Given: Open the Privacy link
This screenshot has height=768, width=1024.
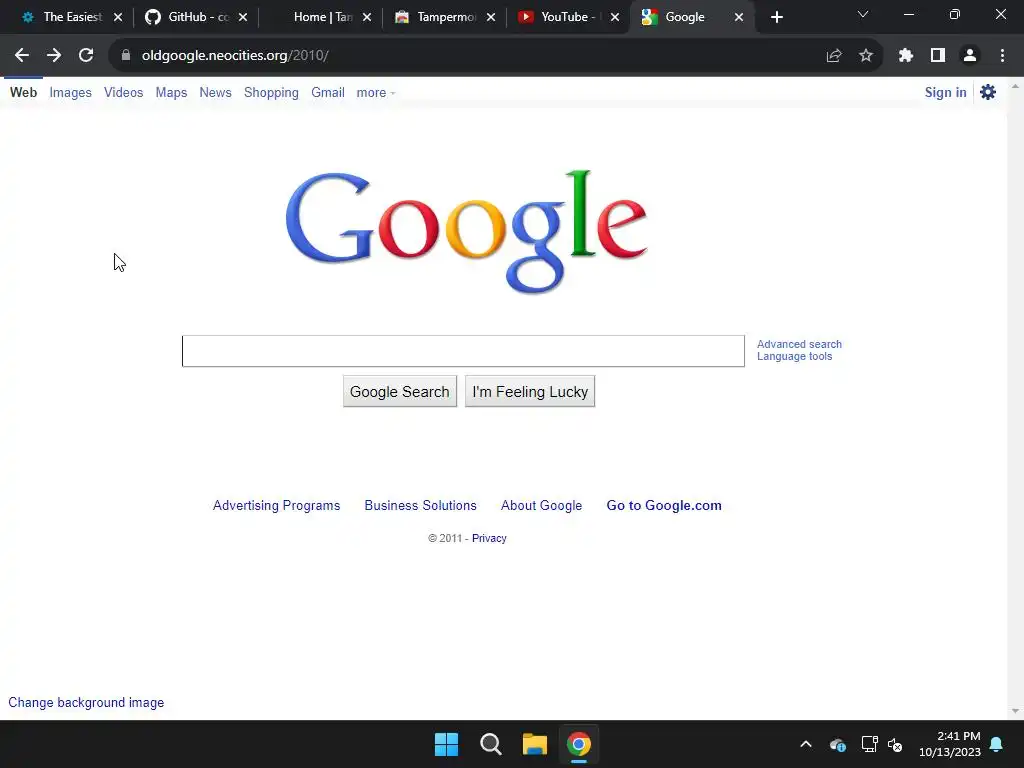Looking at the screenshot, I should pos(489,538).
